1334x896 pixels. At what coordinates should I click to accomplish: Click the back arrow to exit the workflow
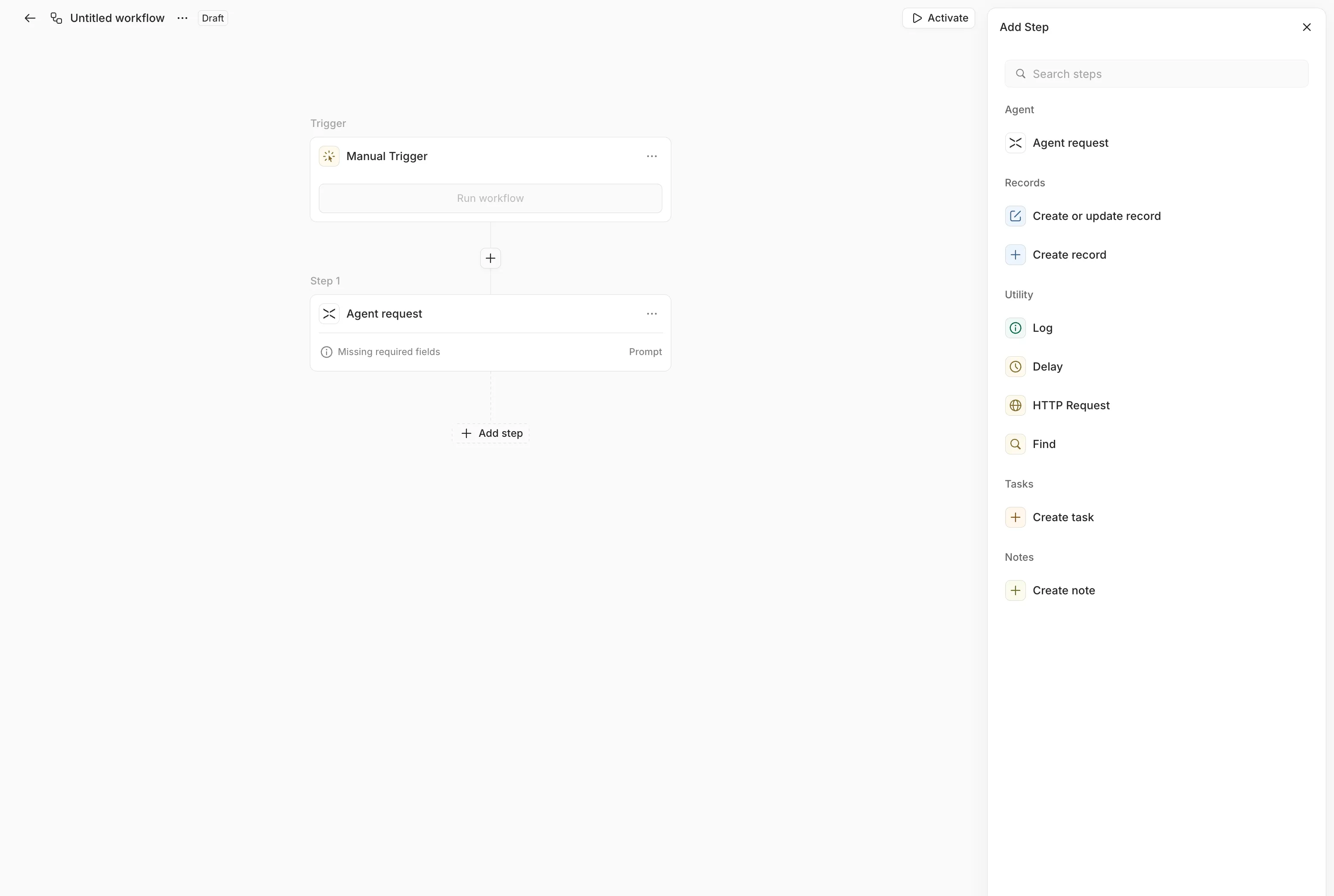(30, 18)
